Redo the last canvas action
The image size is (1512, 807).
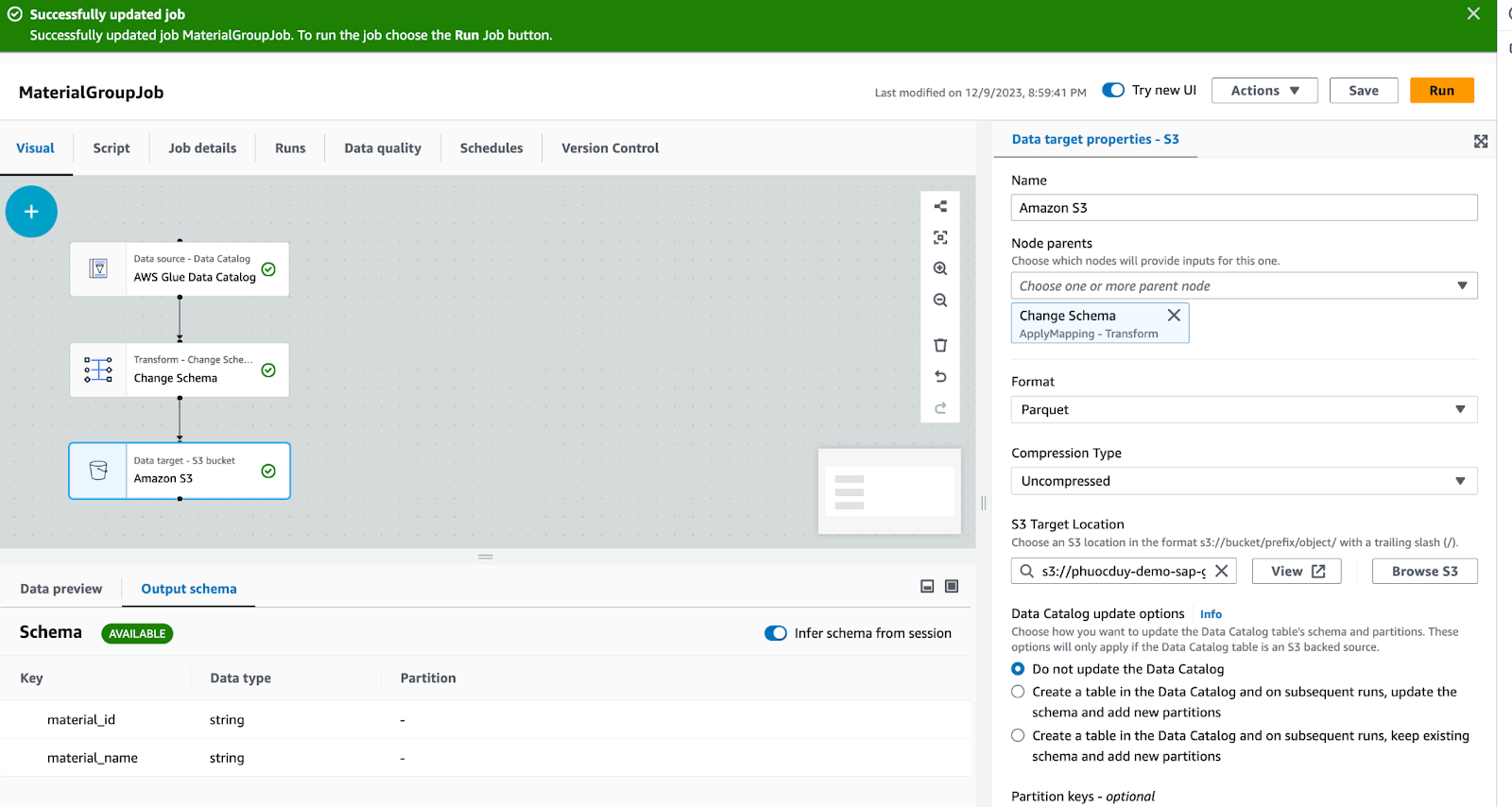tap(940, 408)
